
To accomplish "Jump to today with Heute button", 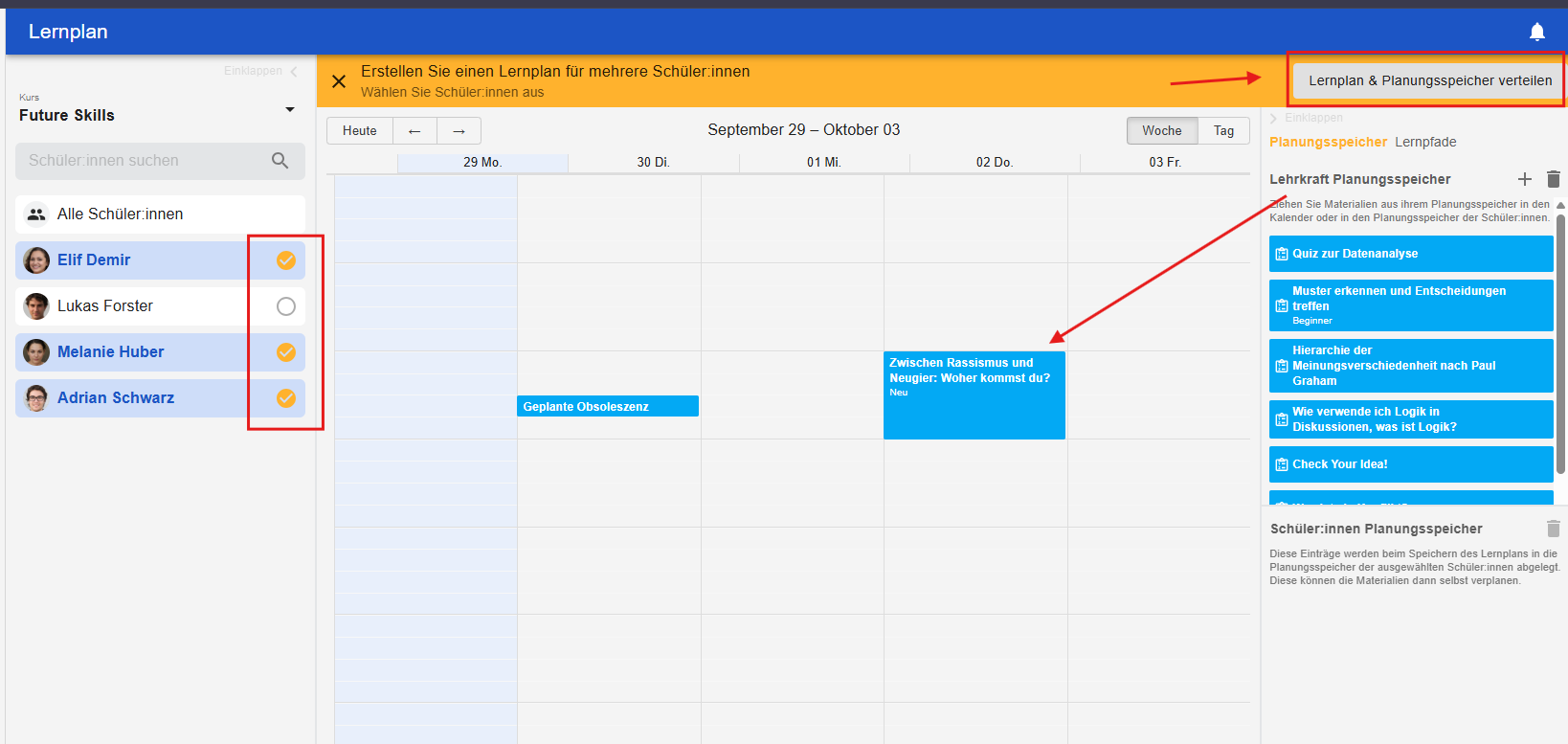I will coord(360,131).
